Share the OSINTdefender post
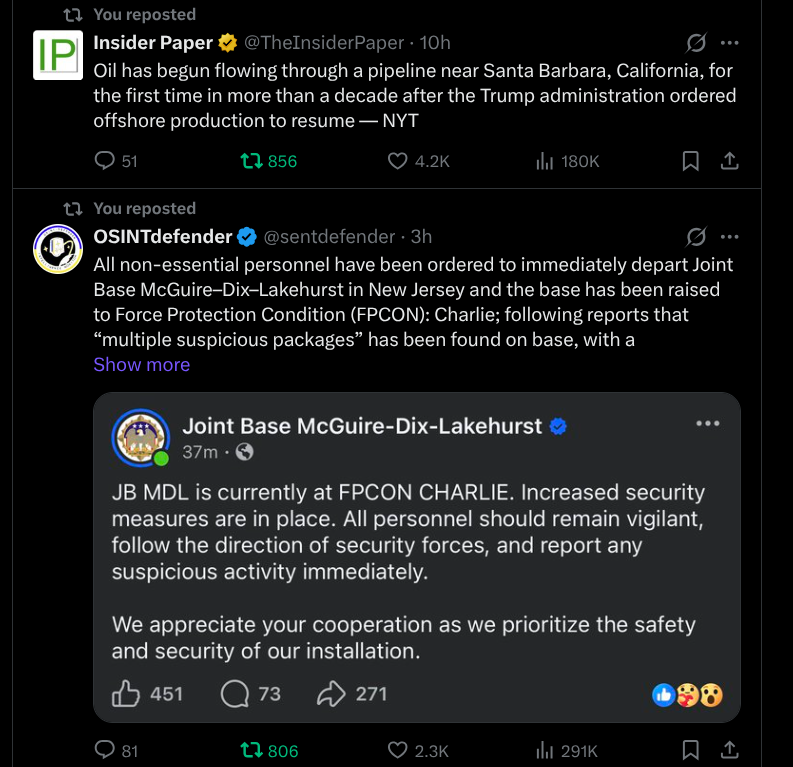Image resolution: width=793 pixels, height=767 pixels. (x=730, y=750)
